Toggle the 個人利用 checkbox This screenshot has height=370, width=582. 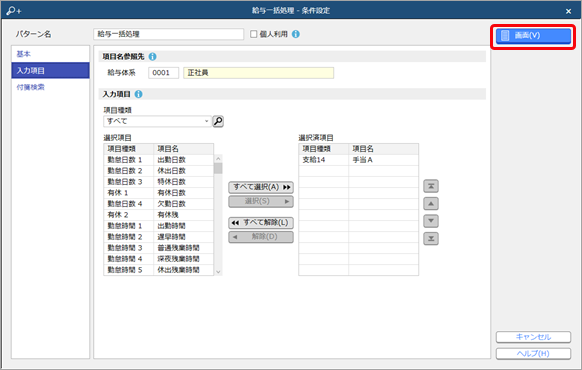254,34
